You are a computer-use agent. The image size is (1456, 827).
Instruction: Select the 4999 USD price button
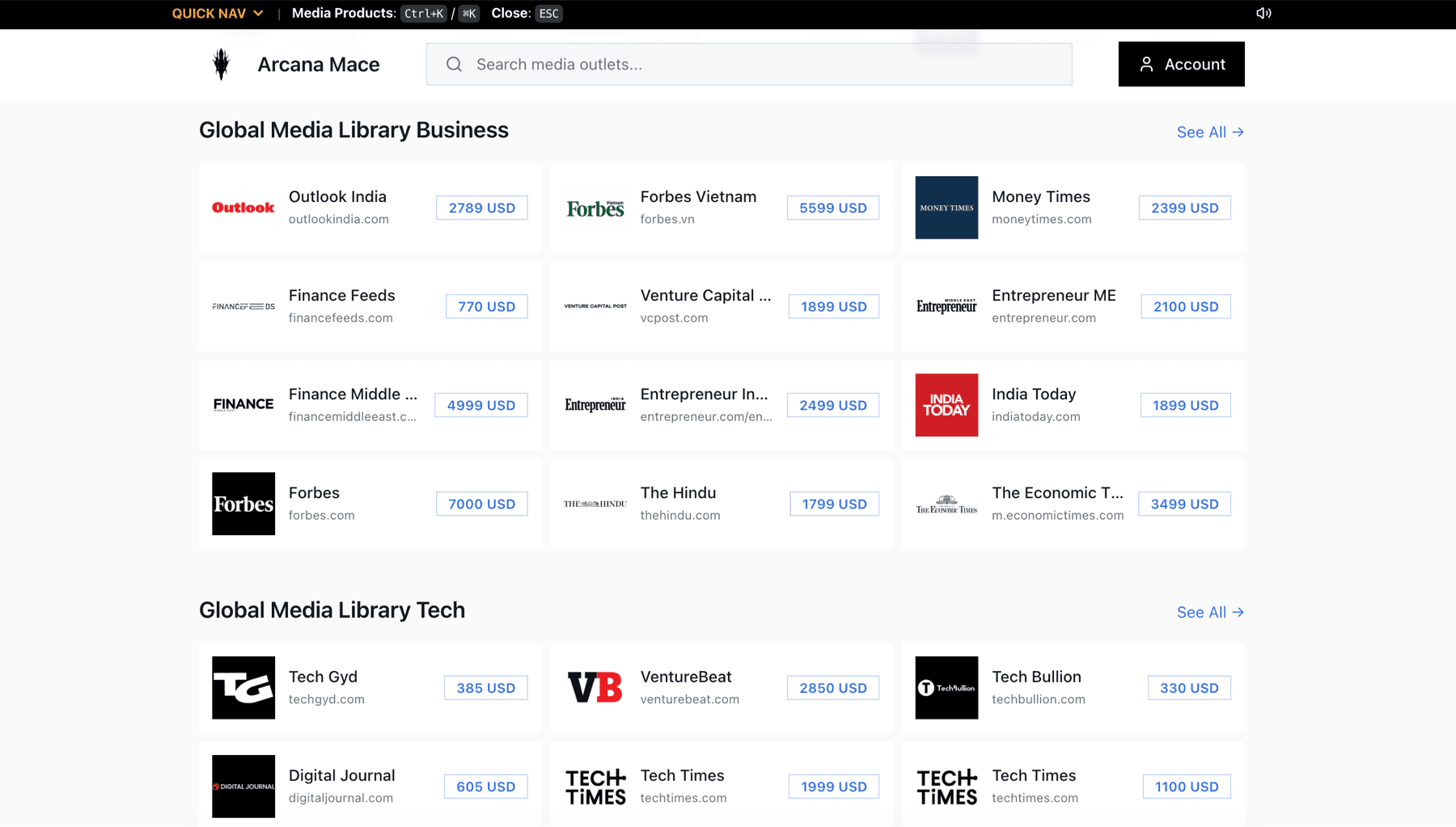pyautogui.click(x=481, y=405)
